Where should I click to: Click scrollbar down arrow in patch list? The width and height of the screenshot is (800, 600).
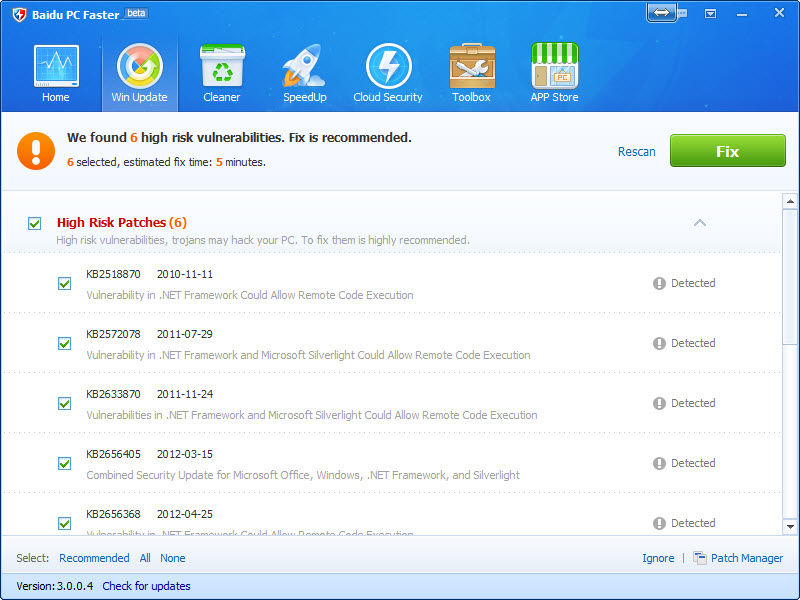[x=790, y=526]
